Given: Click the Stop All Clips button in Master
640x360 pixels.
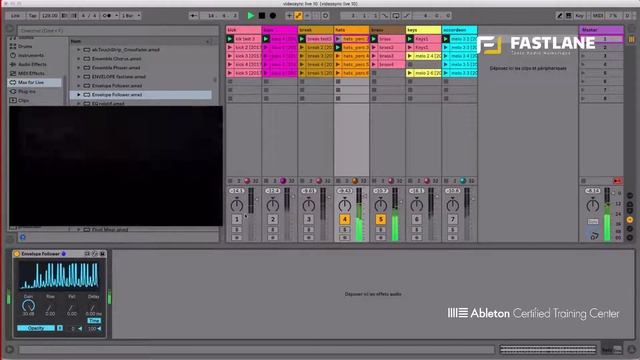Looking at the screenshot, I should click(583, 181).
